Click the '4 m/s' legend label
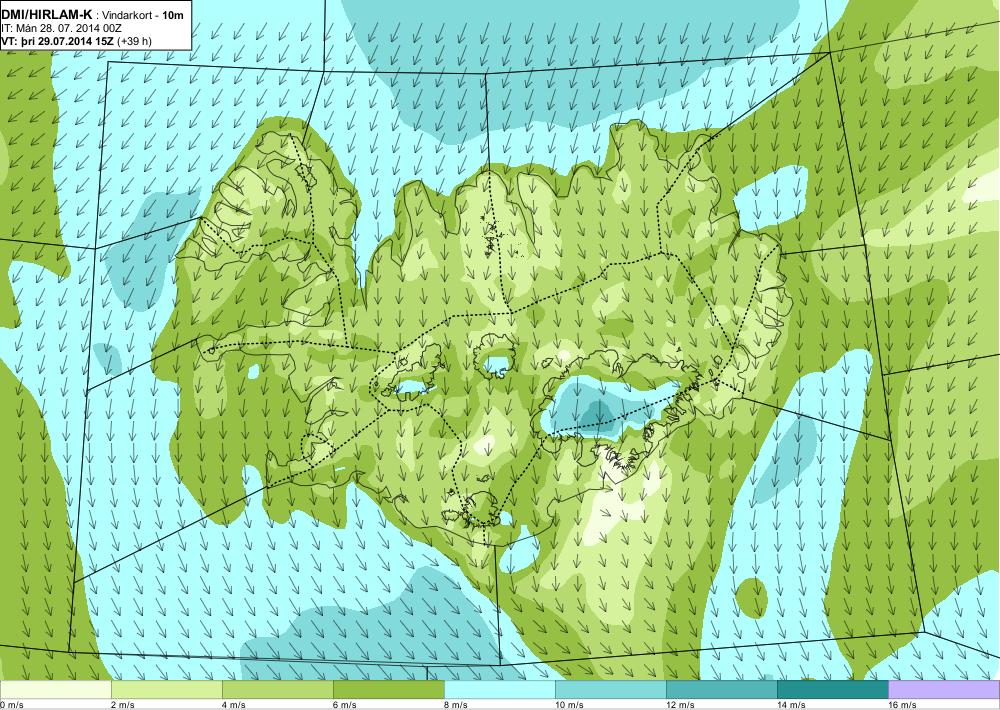The height and width of the screenshot is (710, 1000). [x=235, y=704]
